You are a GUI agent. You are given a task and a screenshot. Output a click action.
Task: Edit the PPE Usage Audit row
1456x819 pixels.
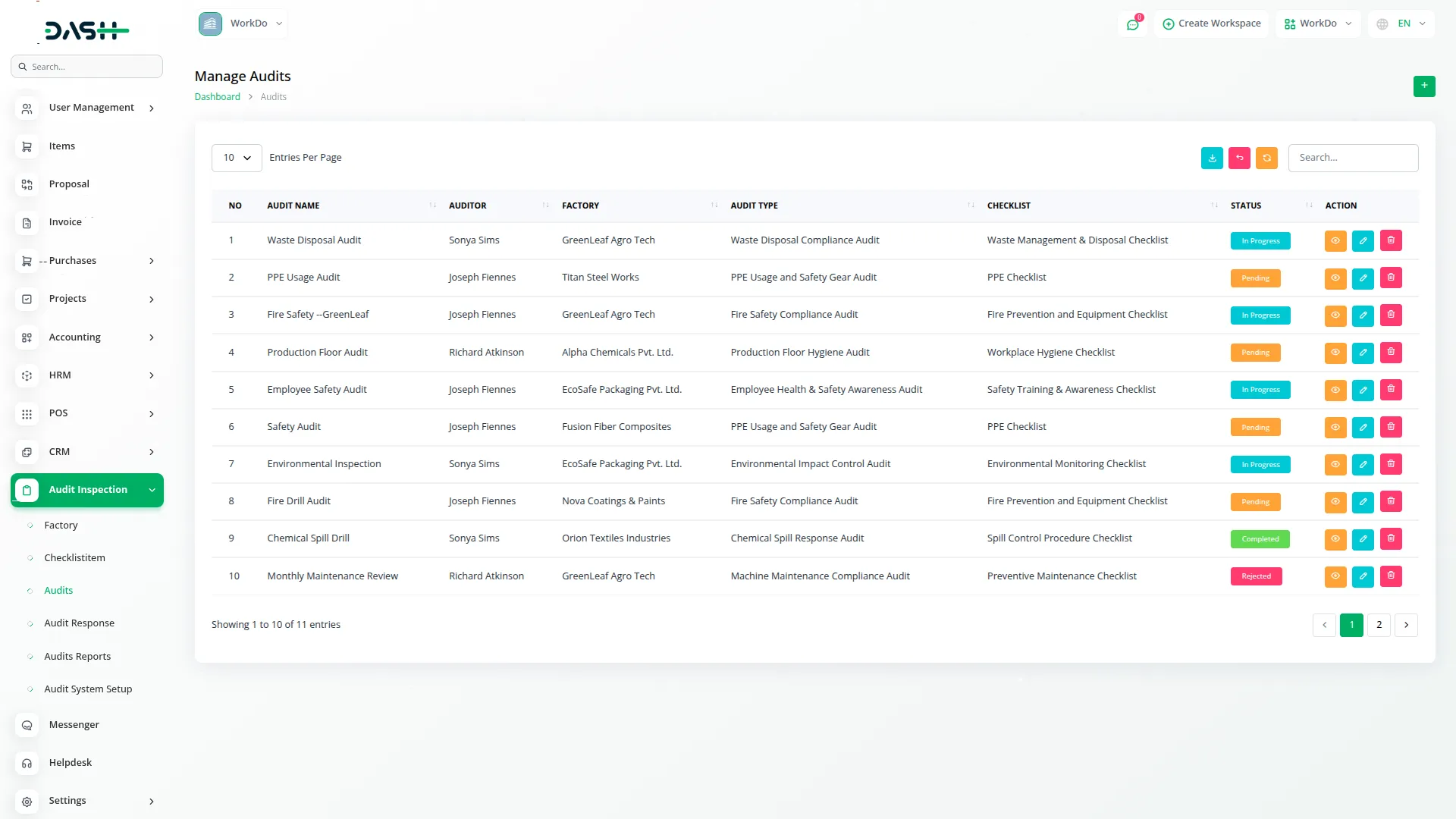[1363, 278]
